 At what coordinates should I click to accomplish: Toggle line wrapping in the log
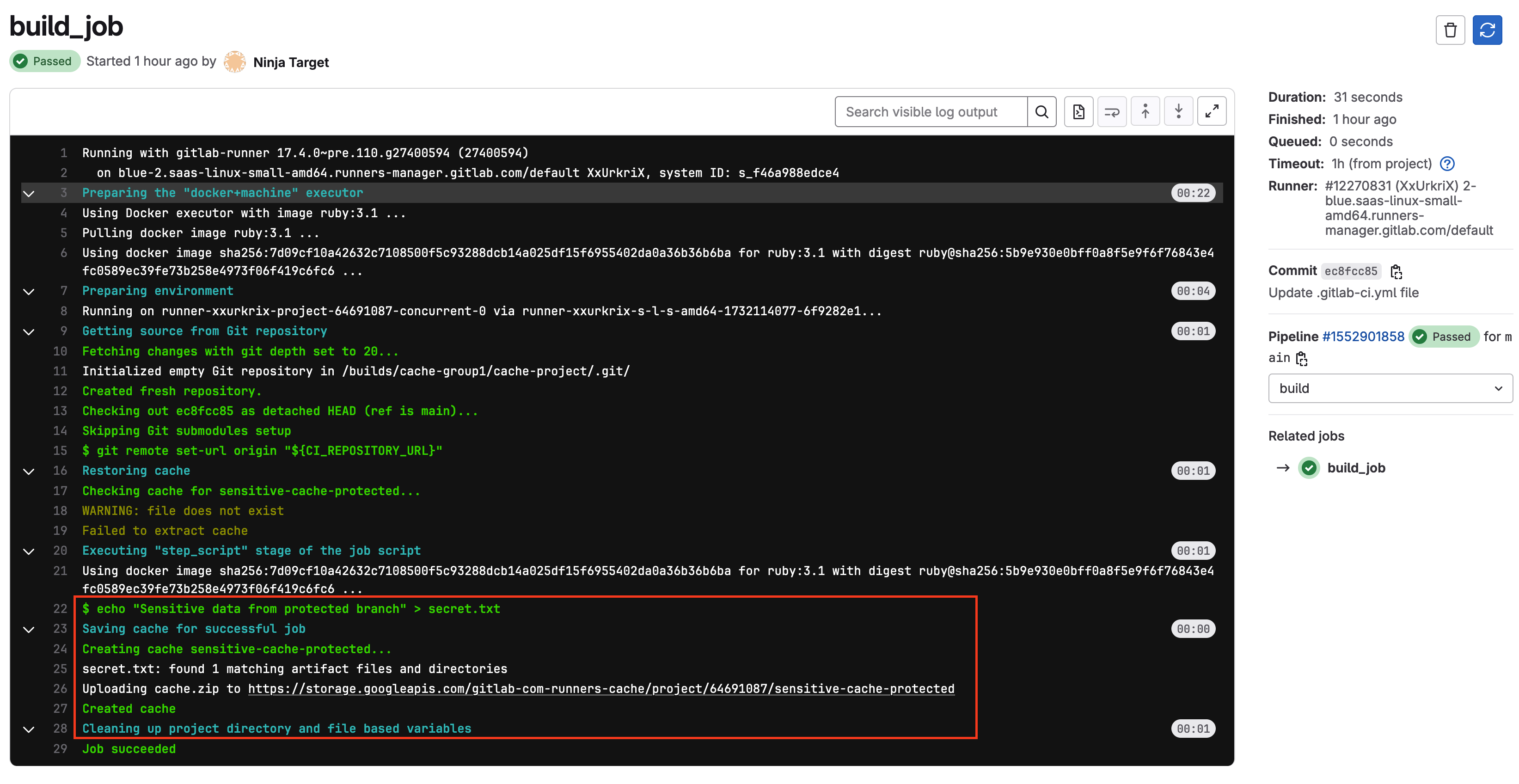[x=1112, y=111]
